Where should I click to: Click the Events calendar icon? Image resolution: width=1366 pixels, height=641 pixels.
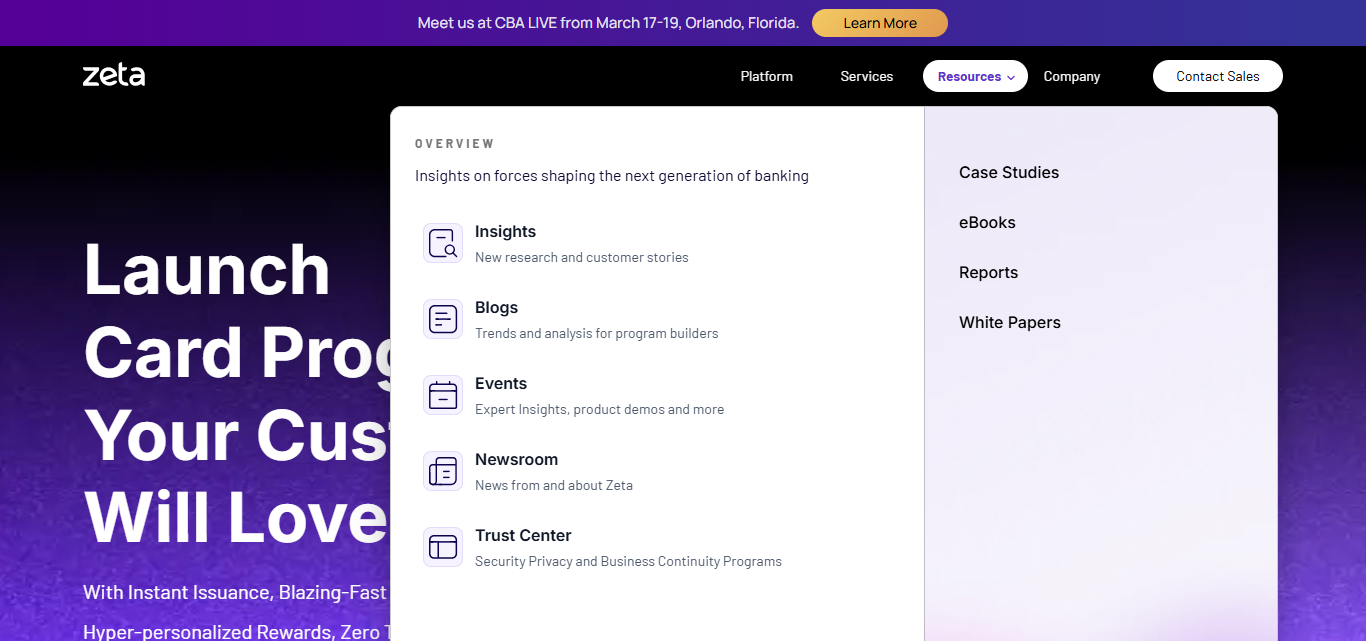coord(443,395)
